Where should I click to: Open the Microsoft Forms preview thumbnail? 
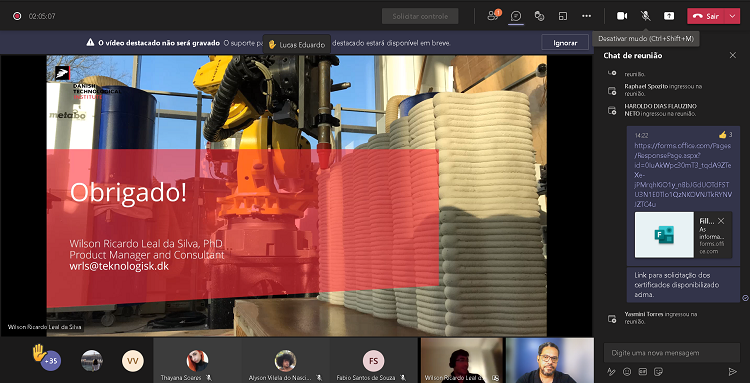pos(664,235)
